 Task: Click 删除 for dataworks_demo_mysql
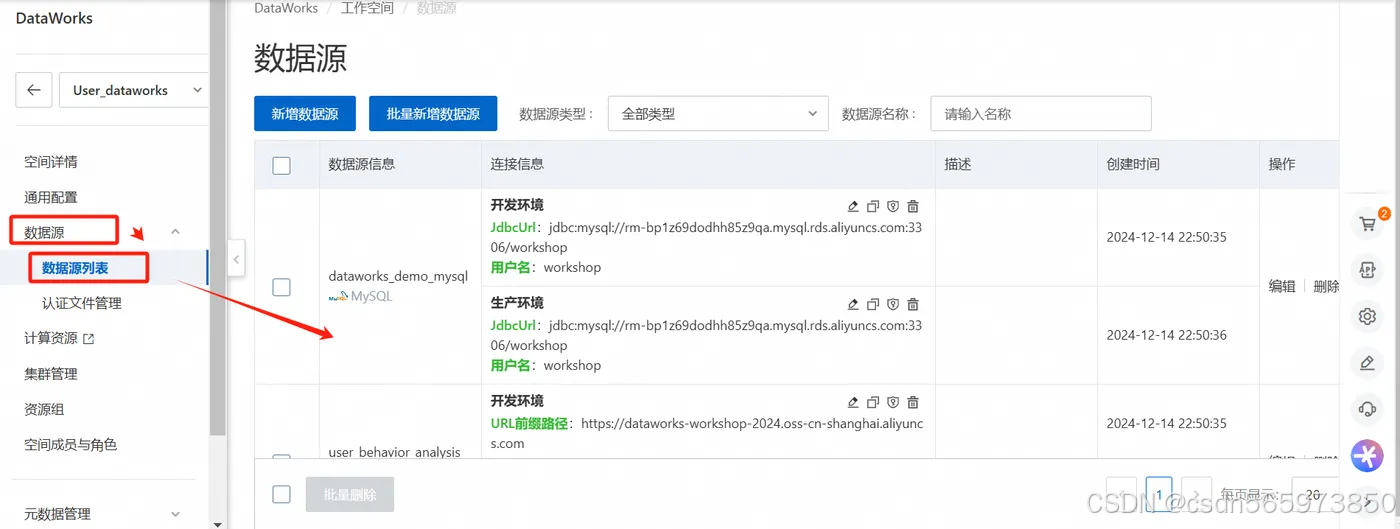pyautogui.click(x=1326, y=286)
